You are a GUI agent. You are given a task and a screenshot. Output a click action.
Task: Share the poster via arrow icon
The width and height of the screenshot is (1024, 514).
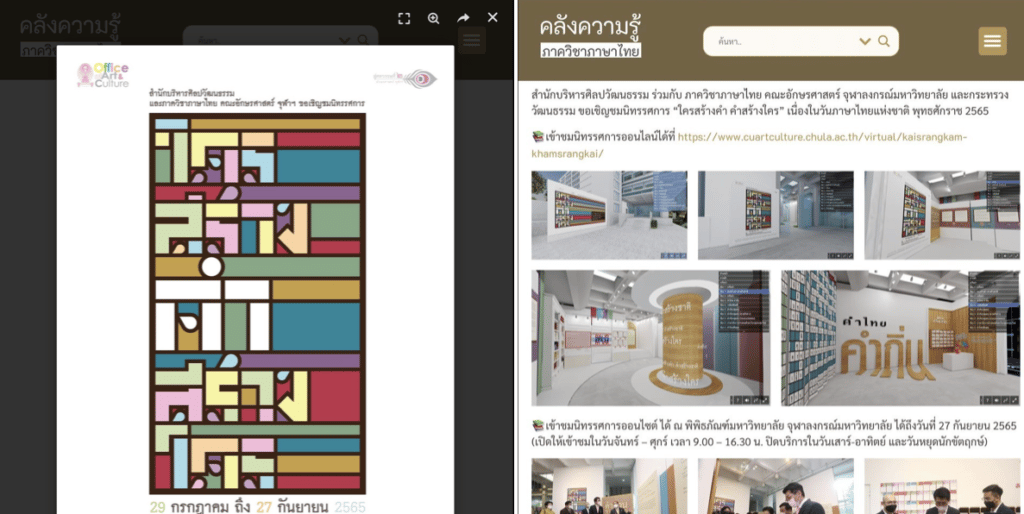pyautogui.click(x=463, y=18)
